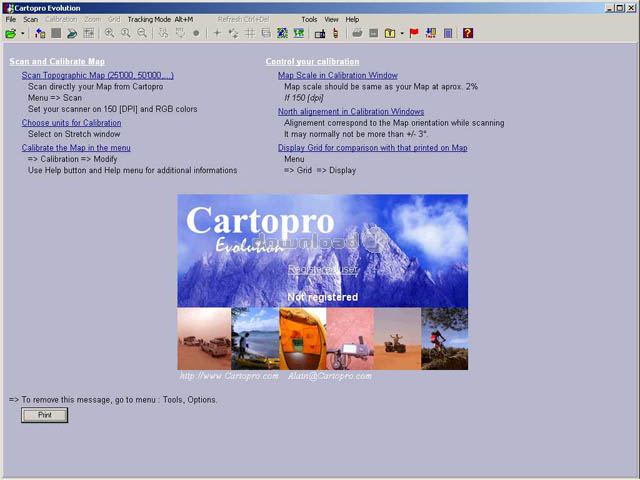Click the green open folder icon
Screen dimensions: 640x480
pyautogui.click(x=11, y=33)
